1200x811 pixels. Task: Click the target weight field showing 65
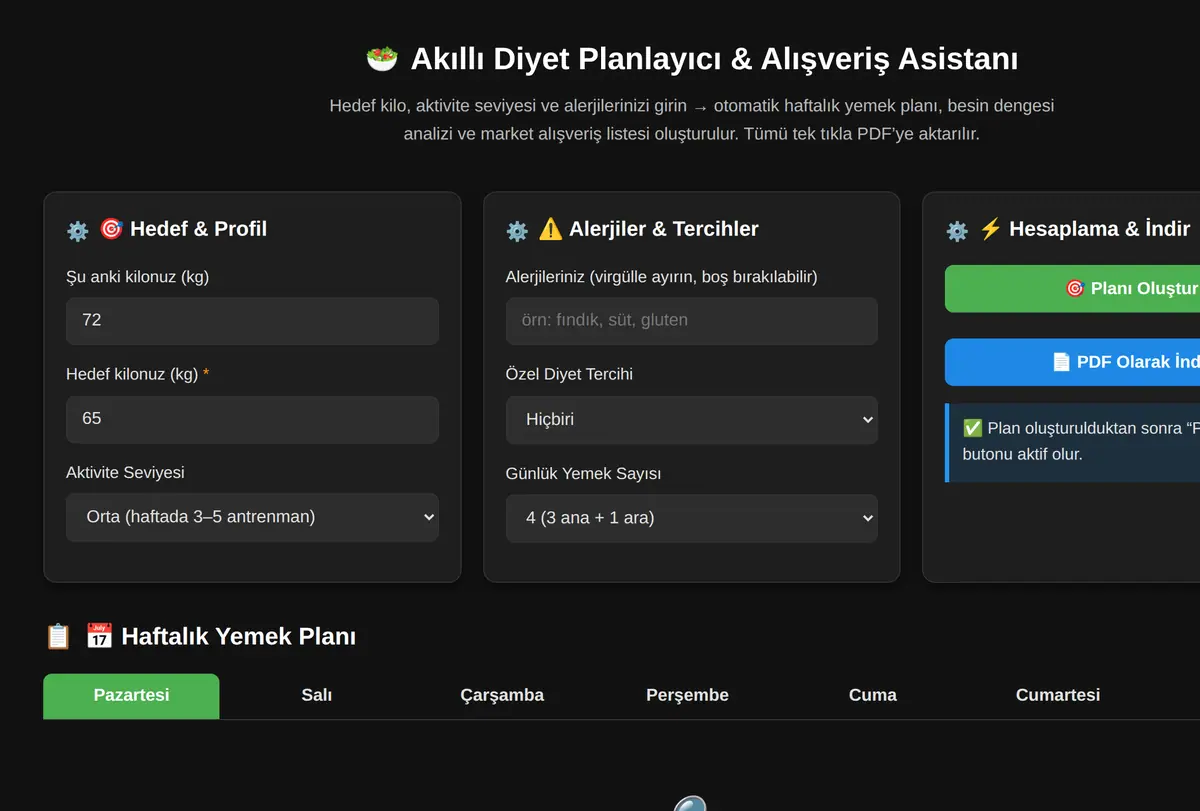(252, 419)
